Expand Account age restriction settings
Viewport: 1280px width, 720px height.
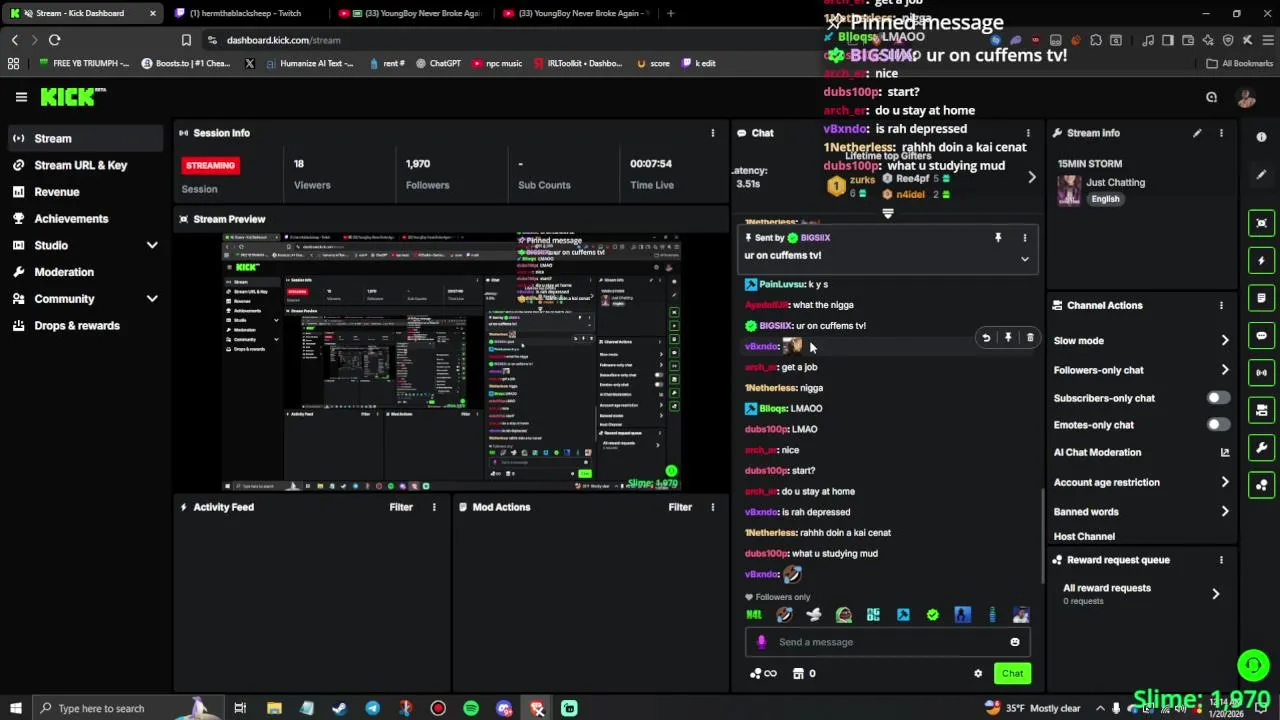point(1225,482)
